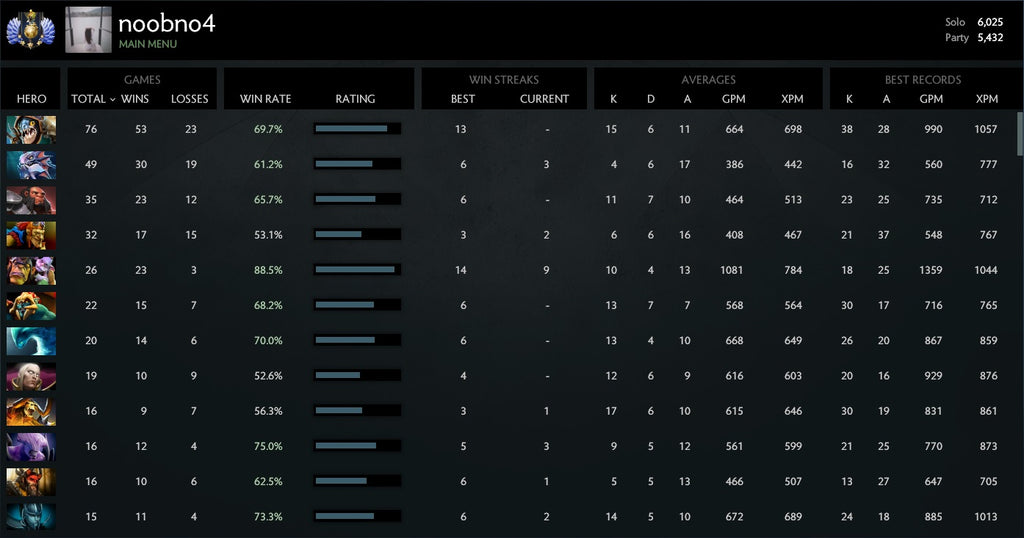Sort by best records XPM header

coord(986,99)
